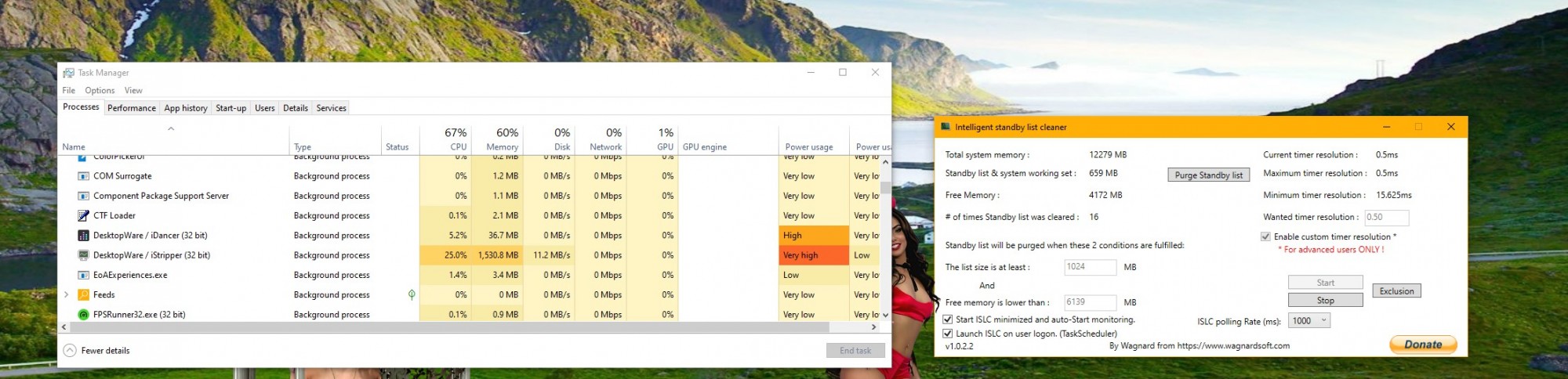
Task: Click the Status column header
Action: click(400, 139)
